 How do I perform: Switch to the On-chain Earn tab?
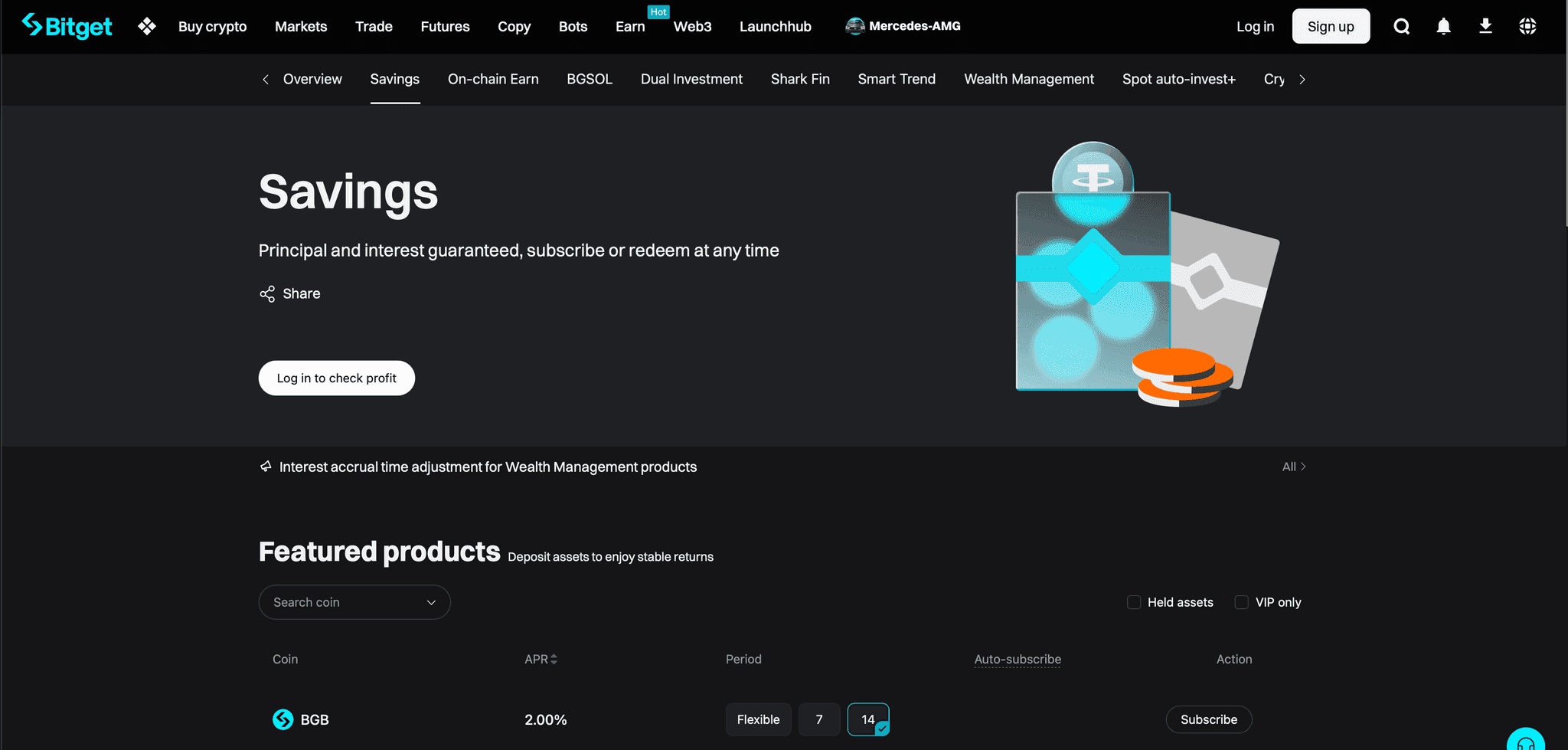coord(493,79)
